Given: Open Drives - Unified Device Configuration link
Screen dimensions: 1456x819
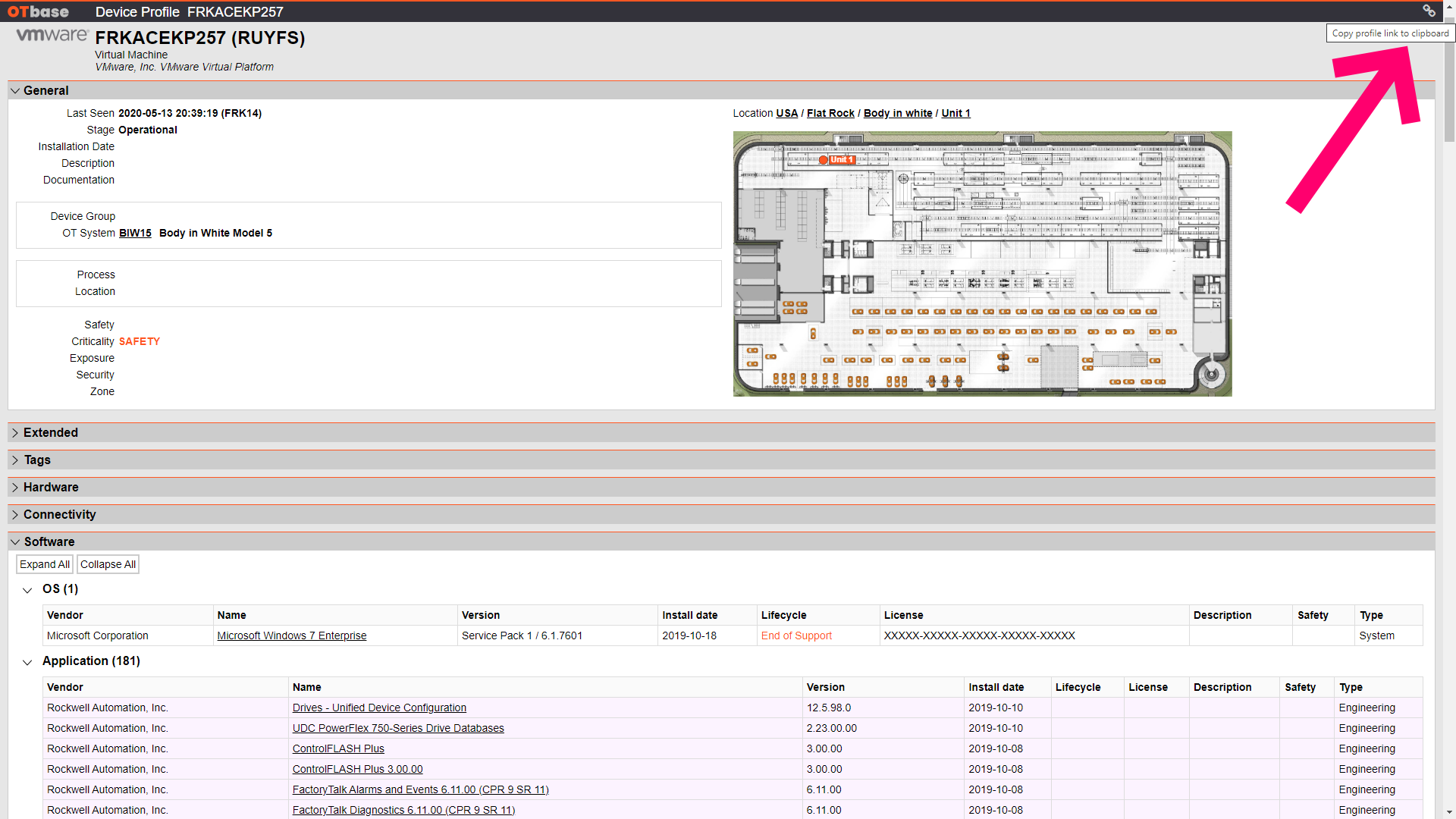Looking at the screenshot, I should 379,708.
